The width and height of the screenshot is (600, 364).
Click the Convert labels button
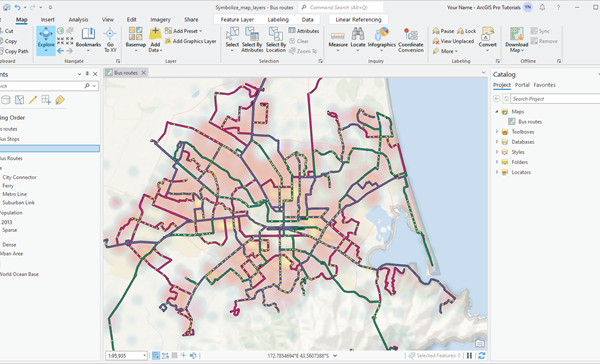[488, 40]
